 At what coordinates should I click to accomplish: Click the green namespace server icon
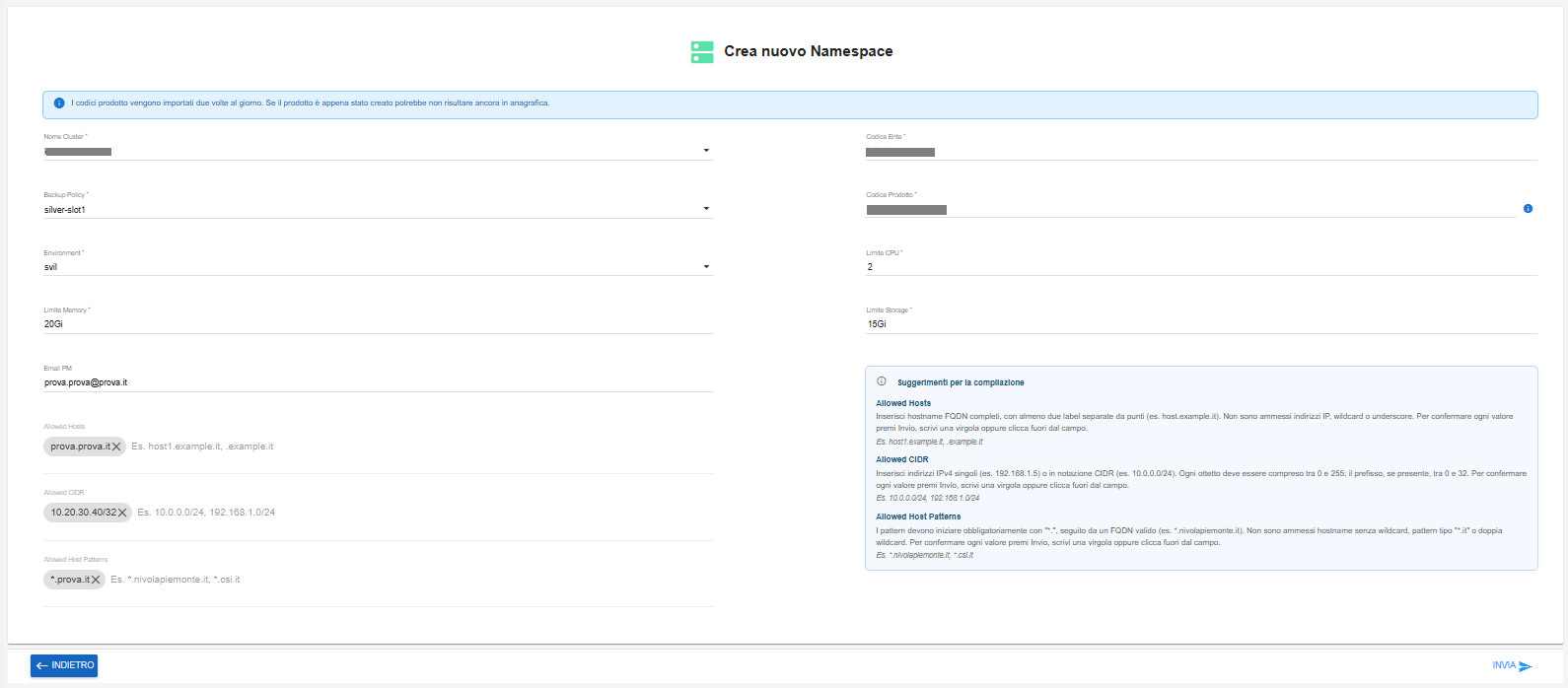tap(702, 52)
